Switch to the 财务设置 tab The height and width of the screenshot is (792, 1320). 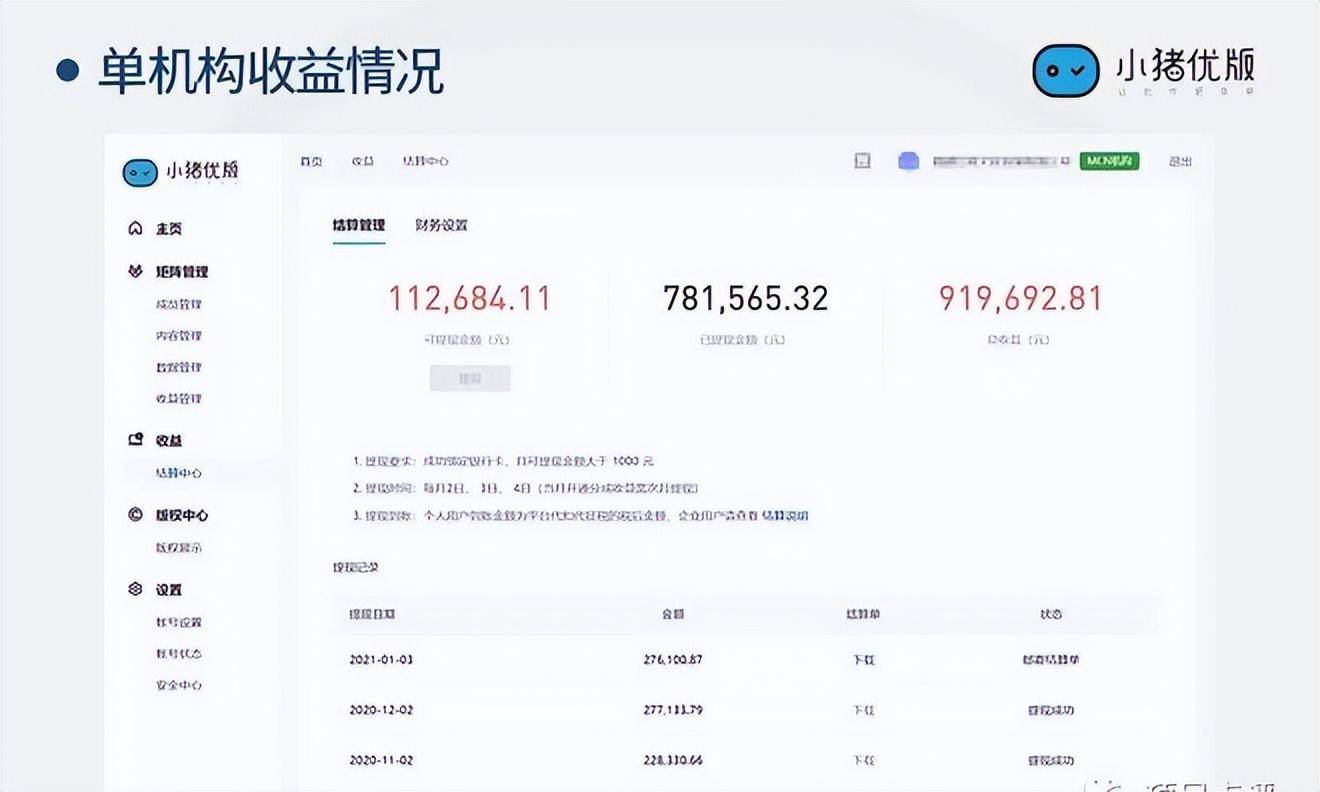point(441,225)
